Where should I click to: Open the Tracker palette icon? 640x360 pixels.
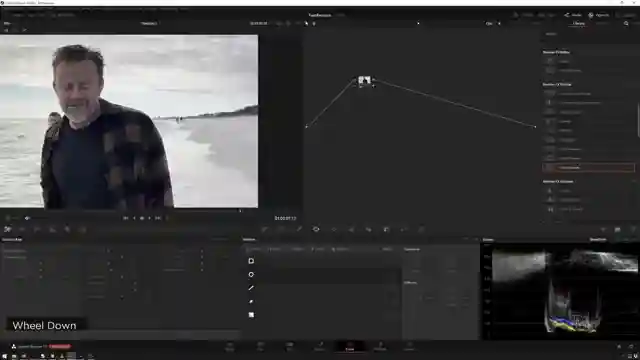[334, 229]
